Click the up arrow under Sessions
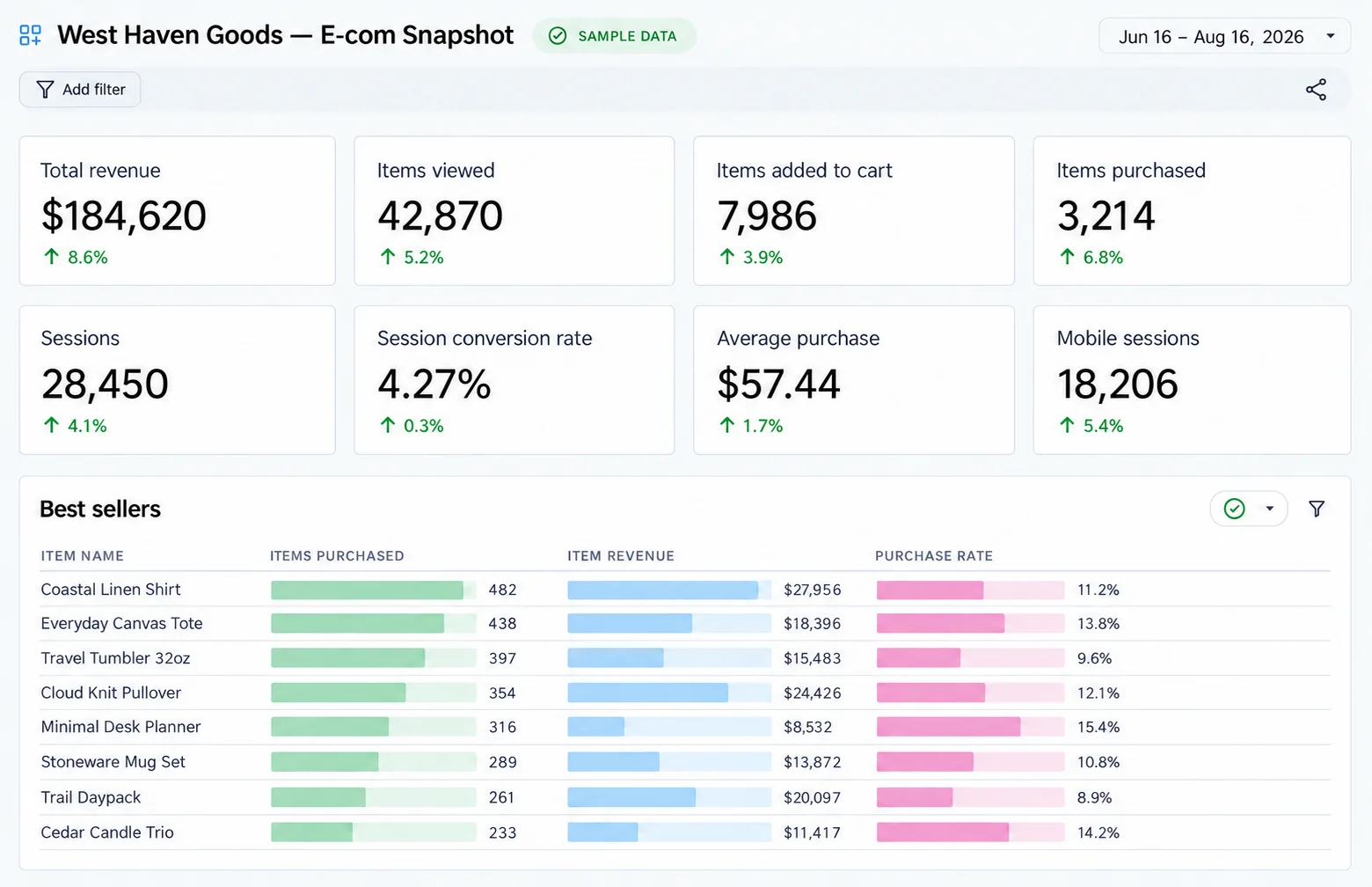The width and height of the screenshot is (1372, 887). click(52, 426)
